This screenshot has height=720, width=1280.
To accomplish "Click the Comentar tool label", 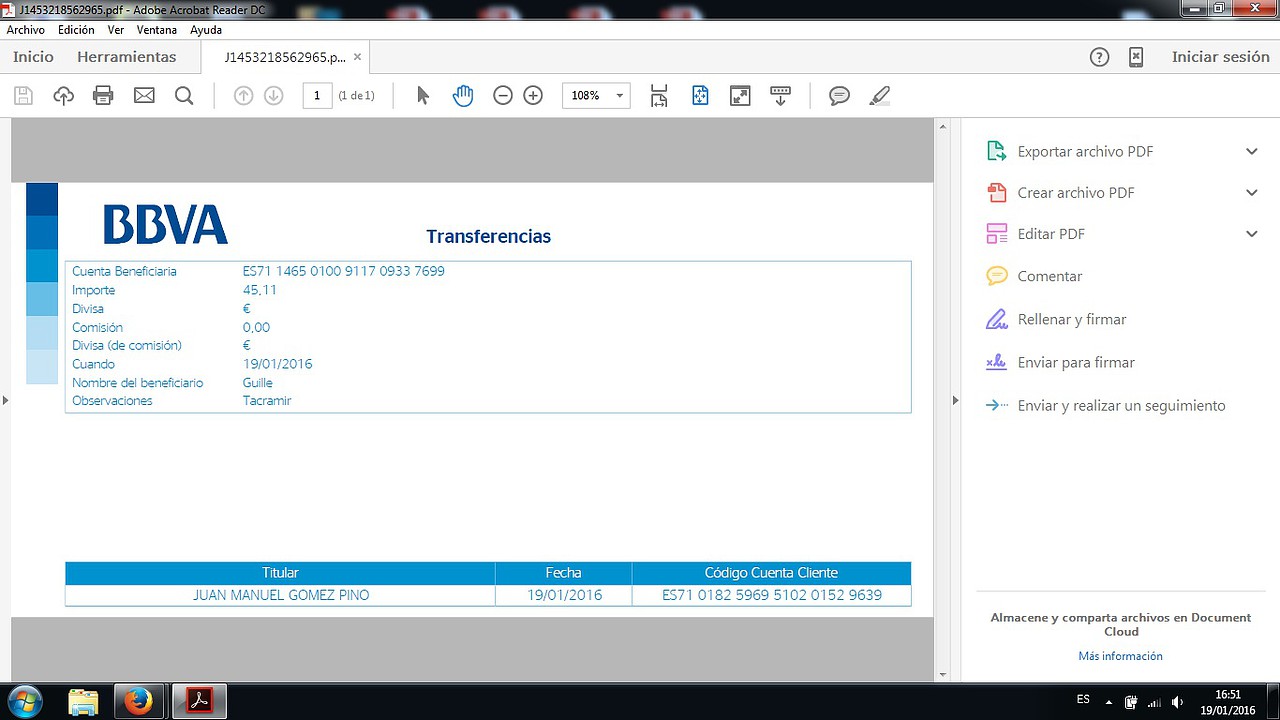I will point(1050,276).
